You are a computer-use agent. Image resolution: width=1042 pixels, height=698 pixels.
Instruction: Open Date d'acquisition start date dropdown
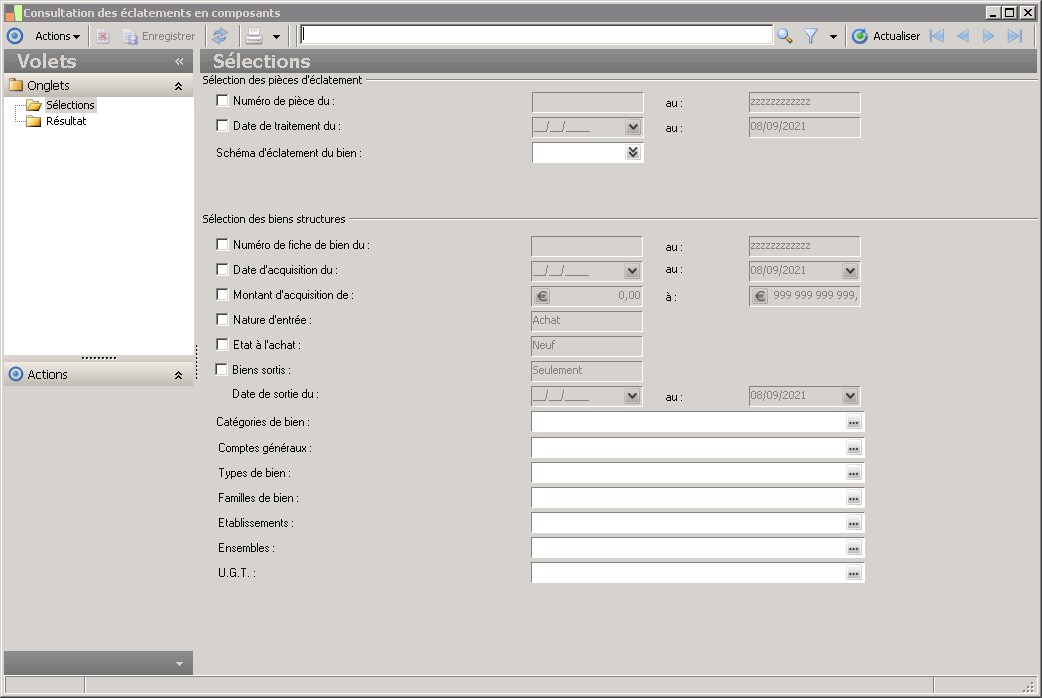click(x=632, y=271)
